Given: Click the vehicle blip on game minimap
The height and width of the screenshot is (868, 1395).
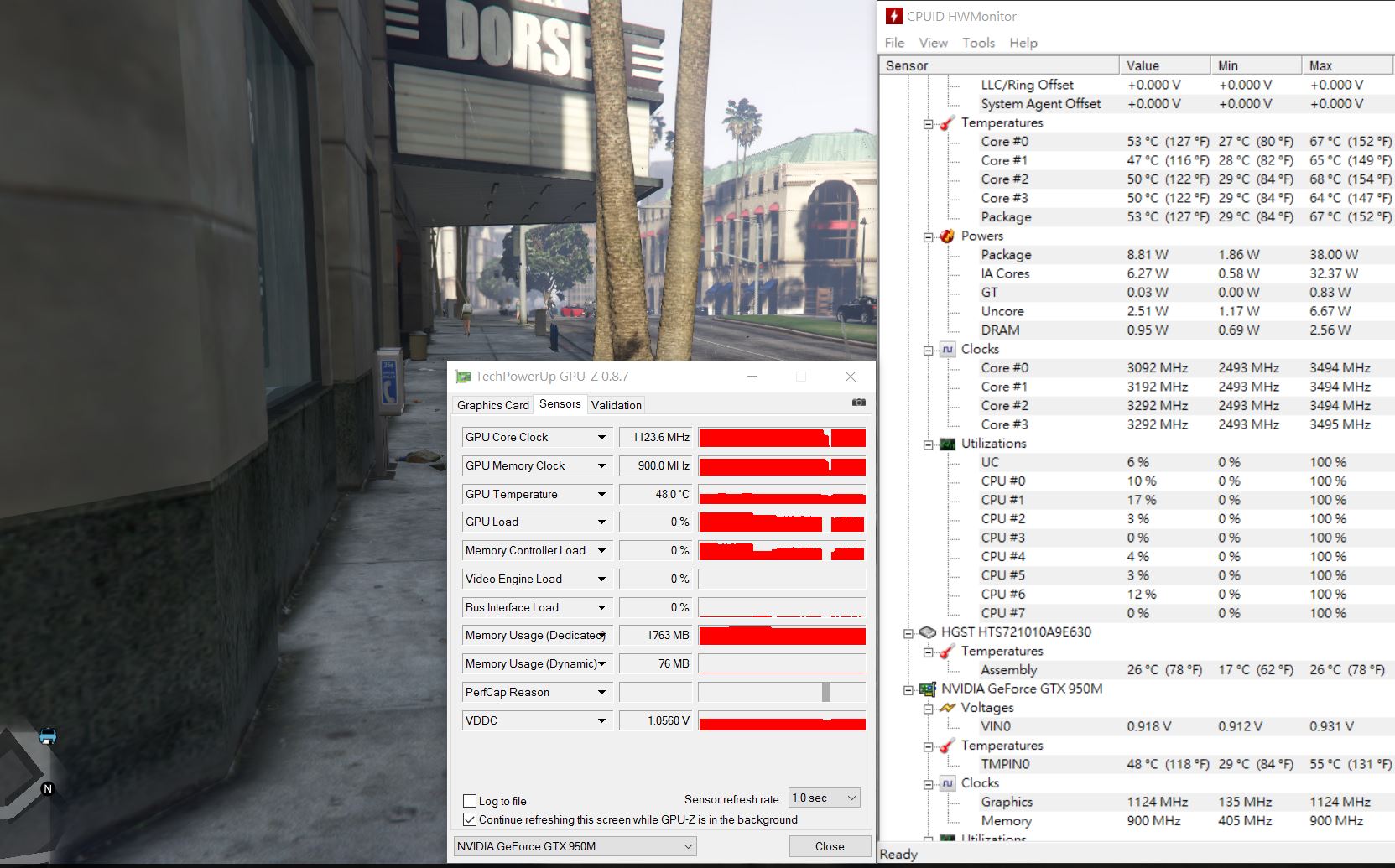Looking at the screenshot, I should [x=48, y=736].
